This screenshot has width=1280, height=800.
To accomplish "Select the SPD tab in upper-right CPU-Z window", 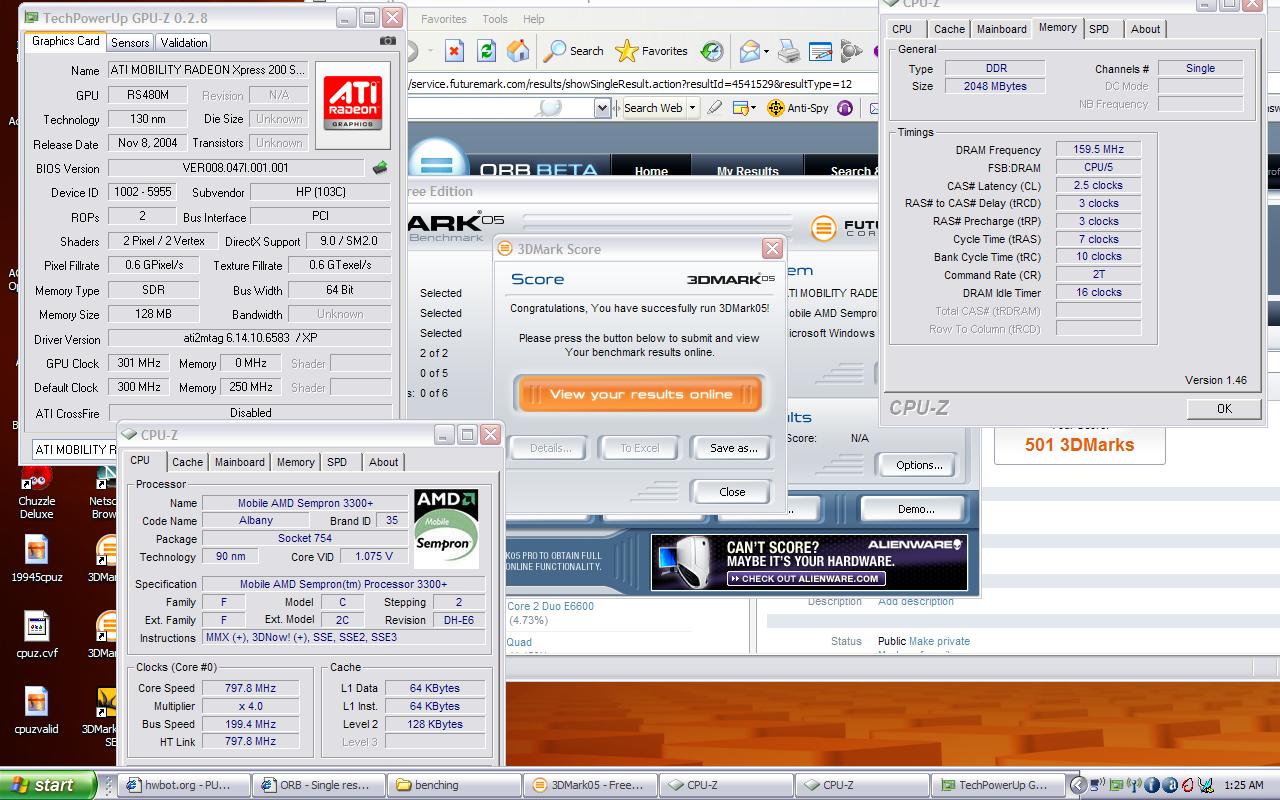I will pos(1099,29).
